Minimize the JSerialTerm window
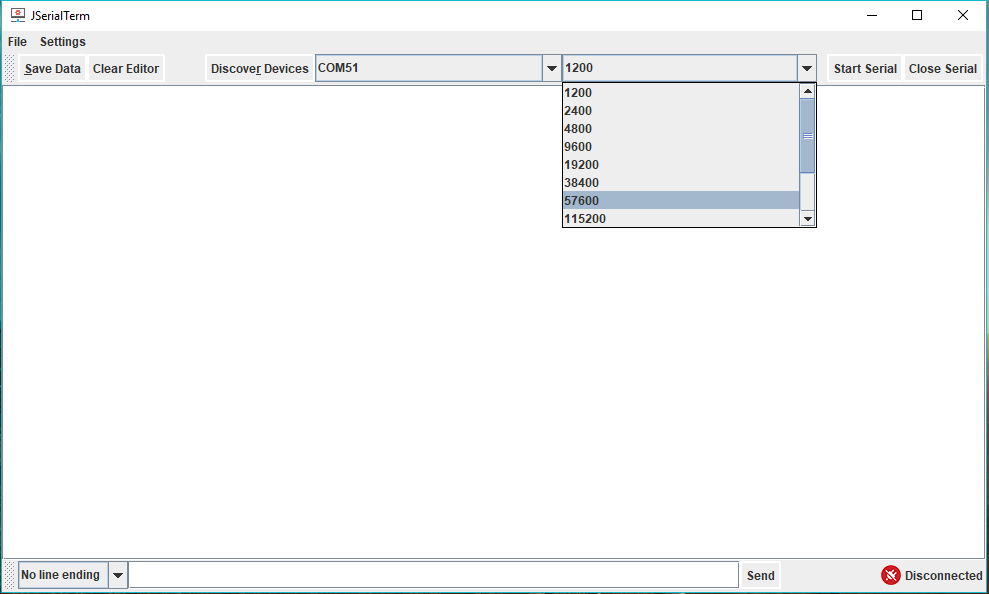 click(872, 15)
